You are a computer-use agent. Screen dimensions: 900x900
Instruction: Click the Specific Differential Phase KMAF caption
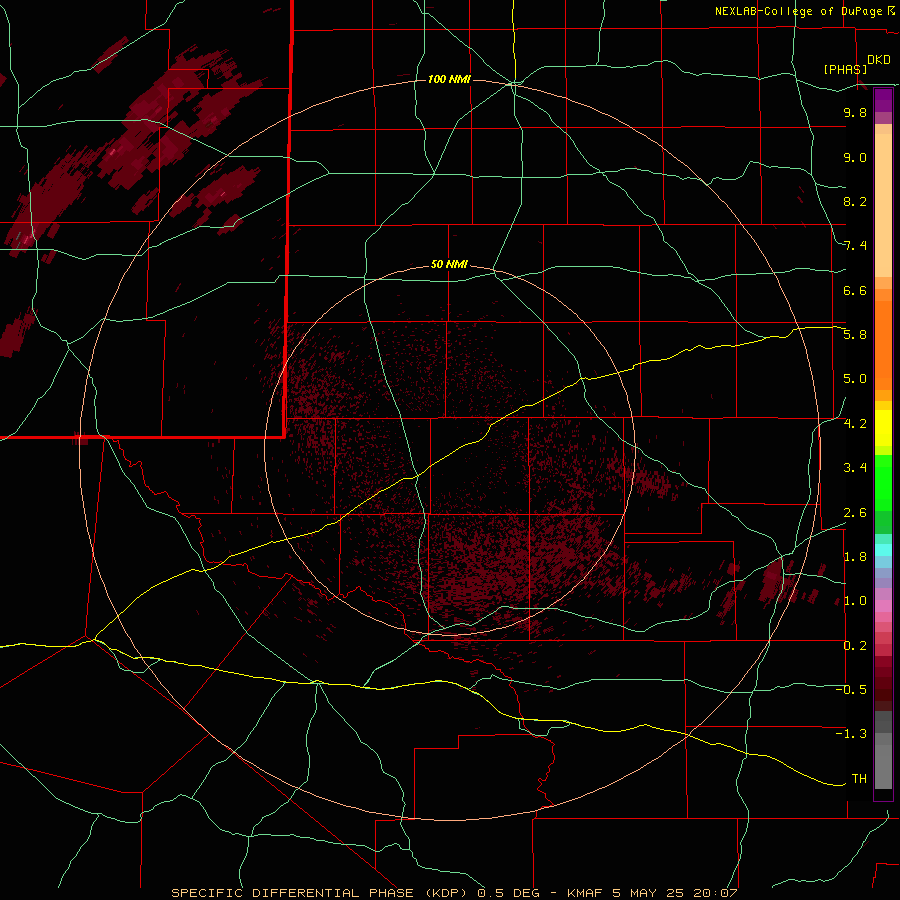pos(455,893)
